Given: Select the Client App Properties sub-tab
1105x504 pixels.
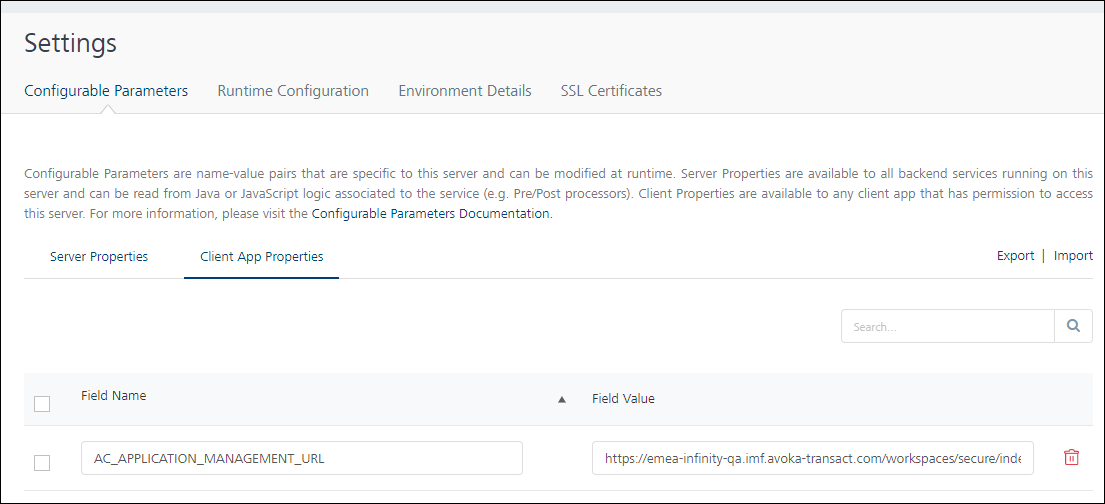Looking at the screenshot, I should click(x=261, y=257).
